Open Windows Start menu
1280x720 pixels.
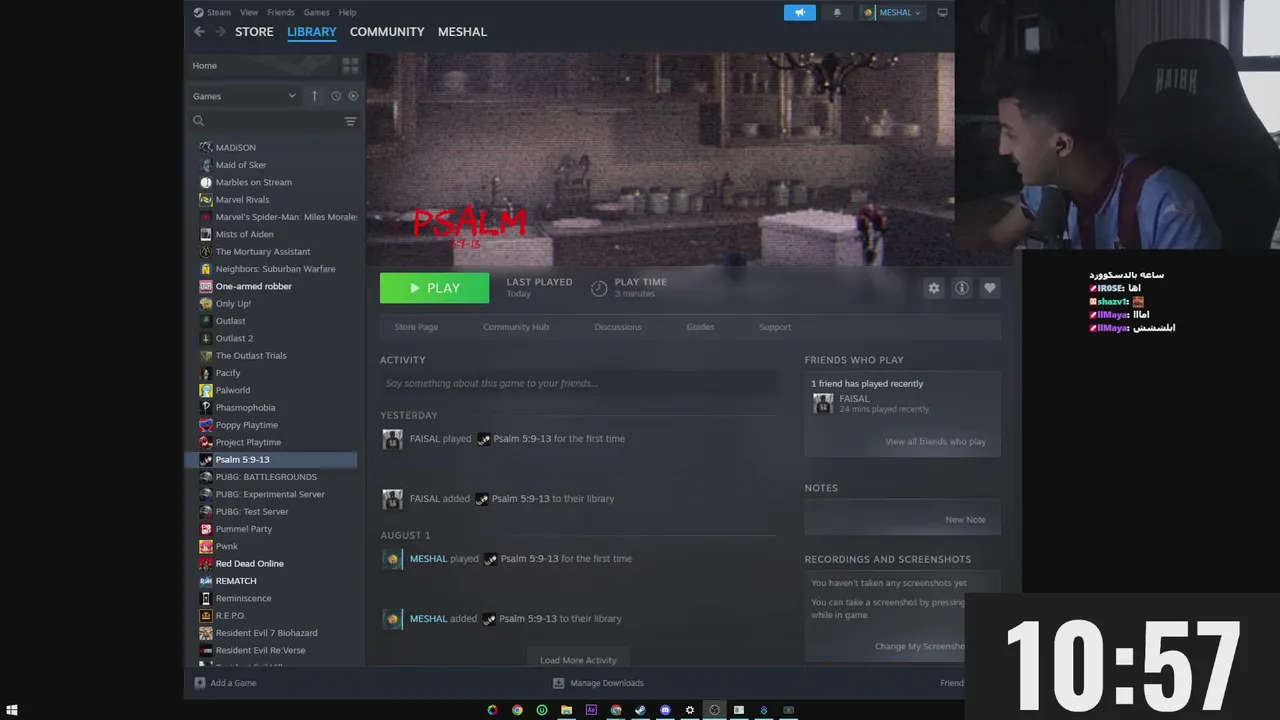[12, 710]
